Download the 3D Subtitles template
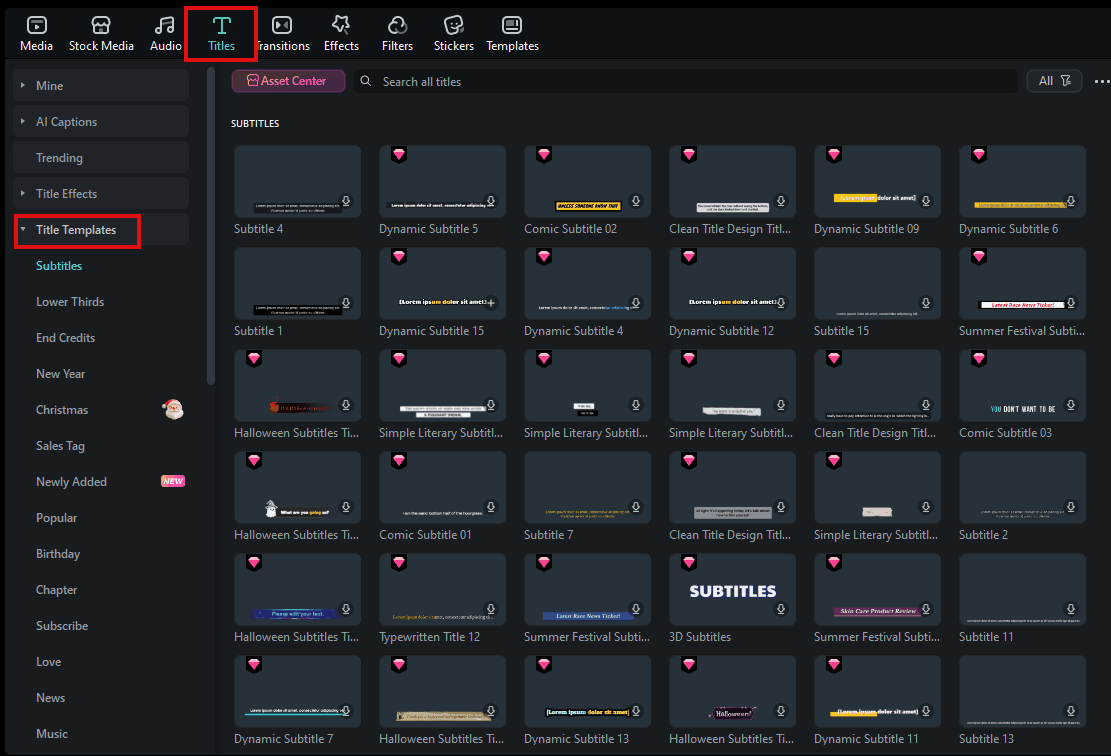 (x=781, y=609)
